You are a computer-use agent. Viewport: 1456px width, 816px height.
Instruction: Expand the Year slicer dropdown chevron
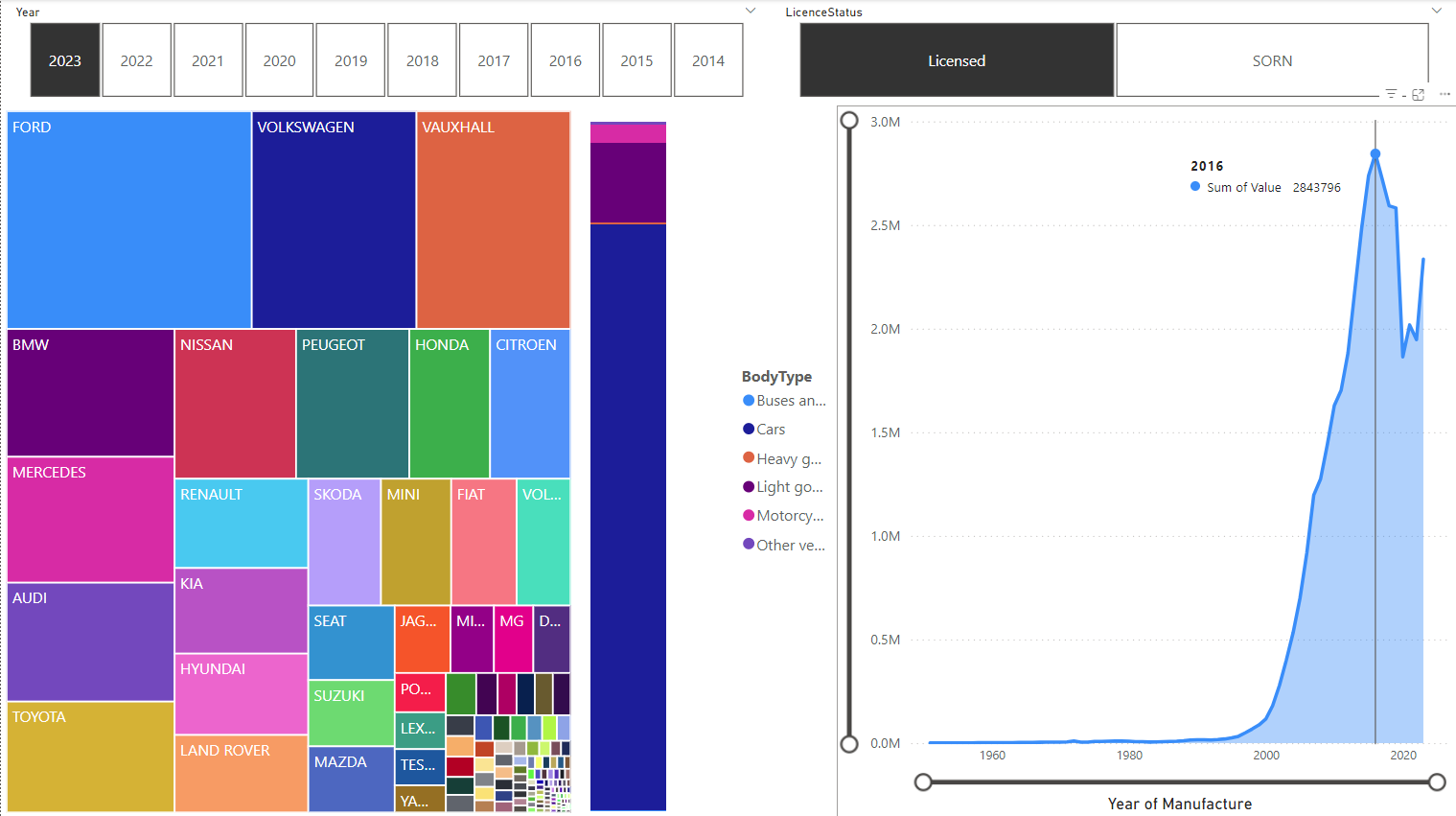click(751, 11)
